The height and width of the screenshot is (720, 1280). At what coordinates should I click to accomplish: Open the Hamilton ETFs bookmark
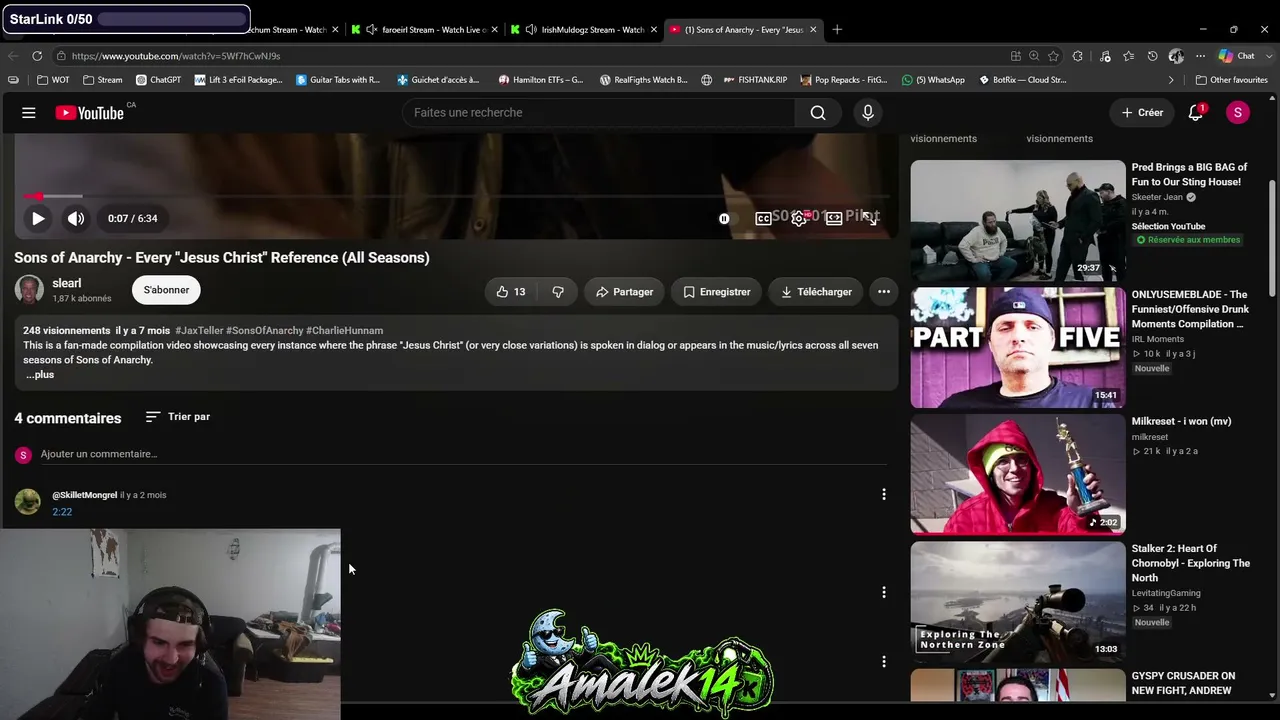point(541,80)
